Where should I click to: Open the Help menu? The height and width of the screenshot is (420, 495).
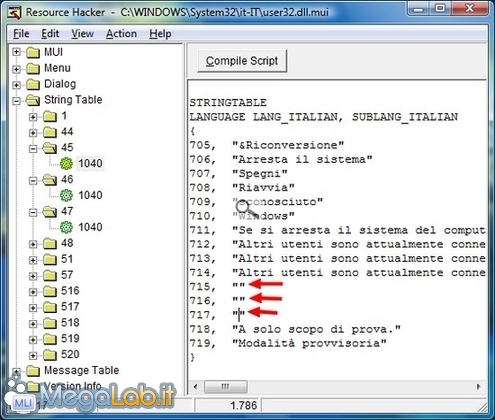tap(160, 34)
